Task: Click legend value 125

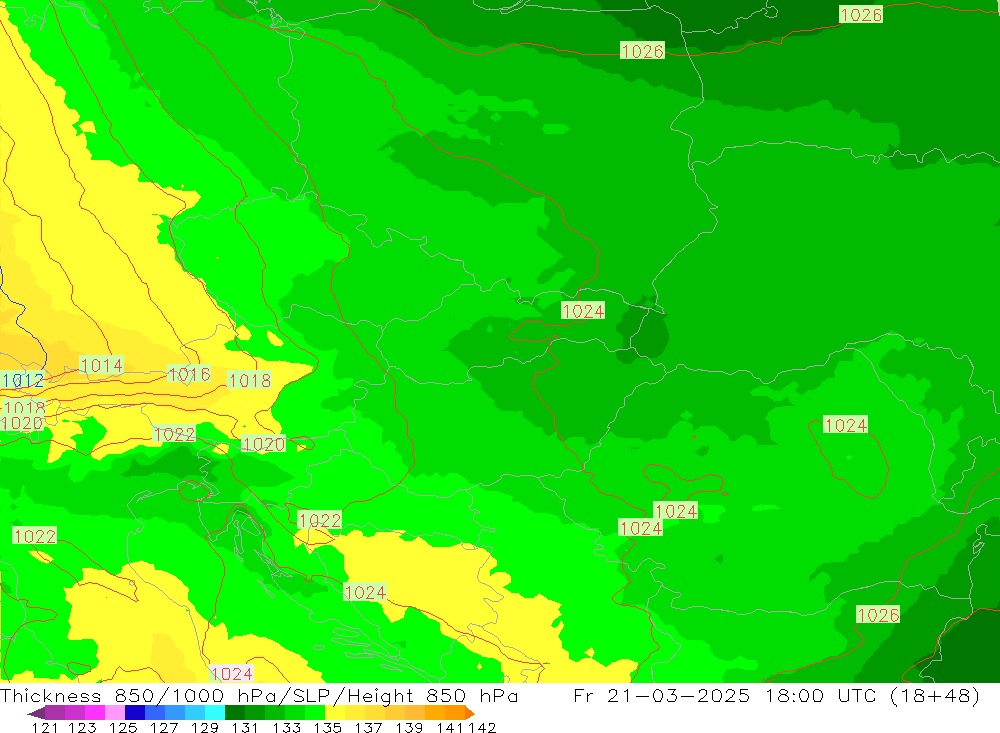Action: click(123, 727)
